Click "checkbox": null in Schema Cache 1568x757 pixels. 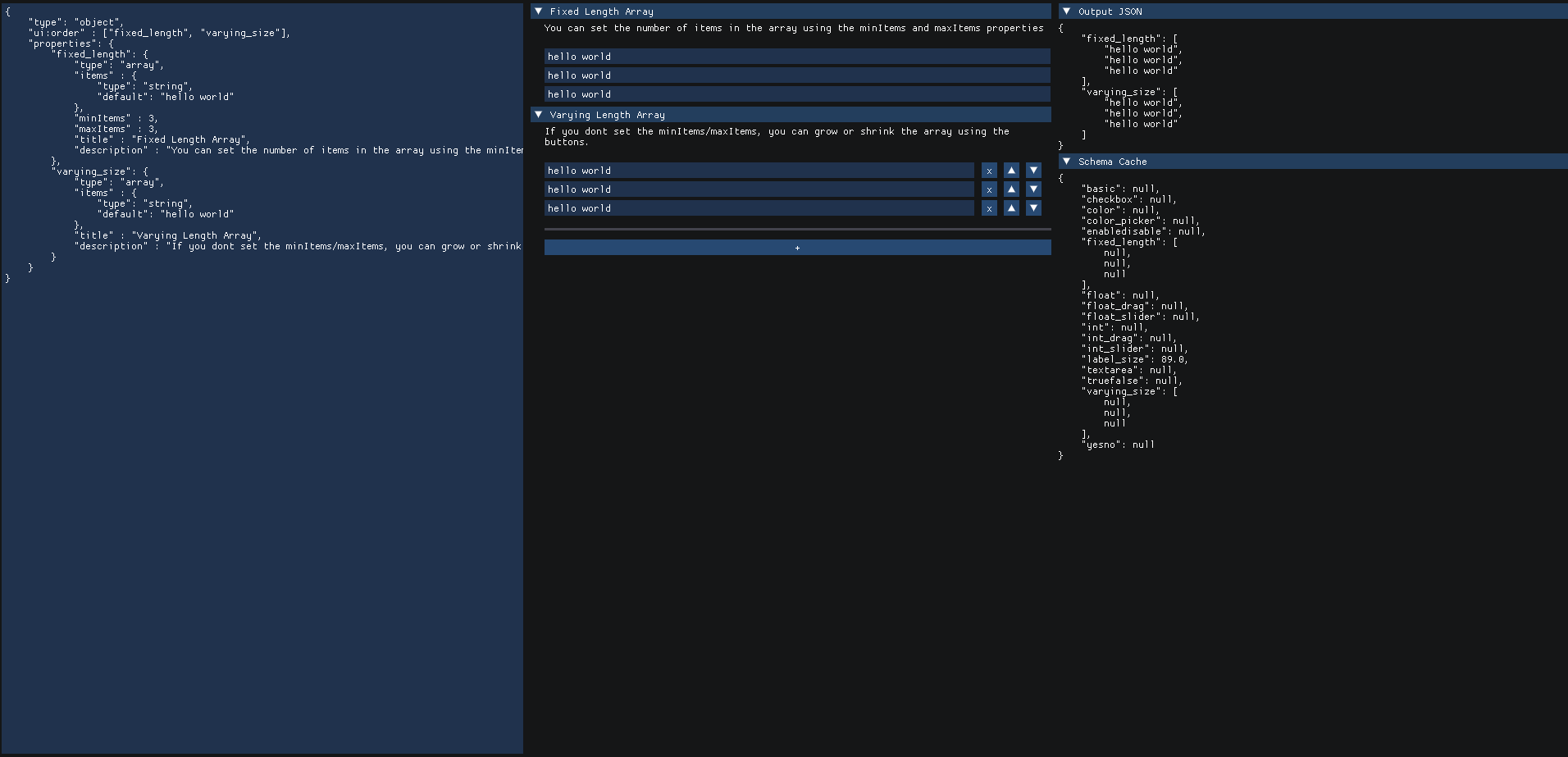(1129, 199)
